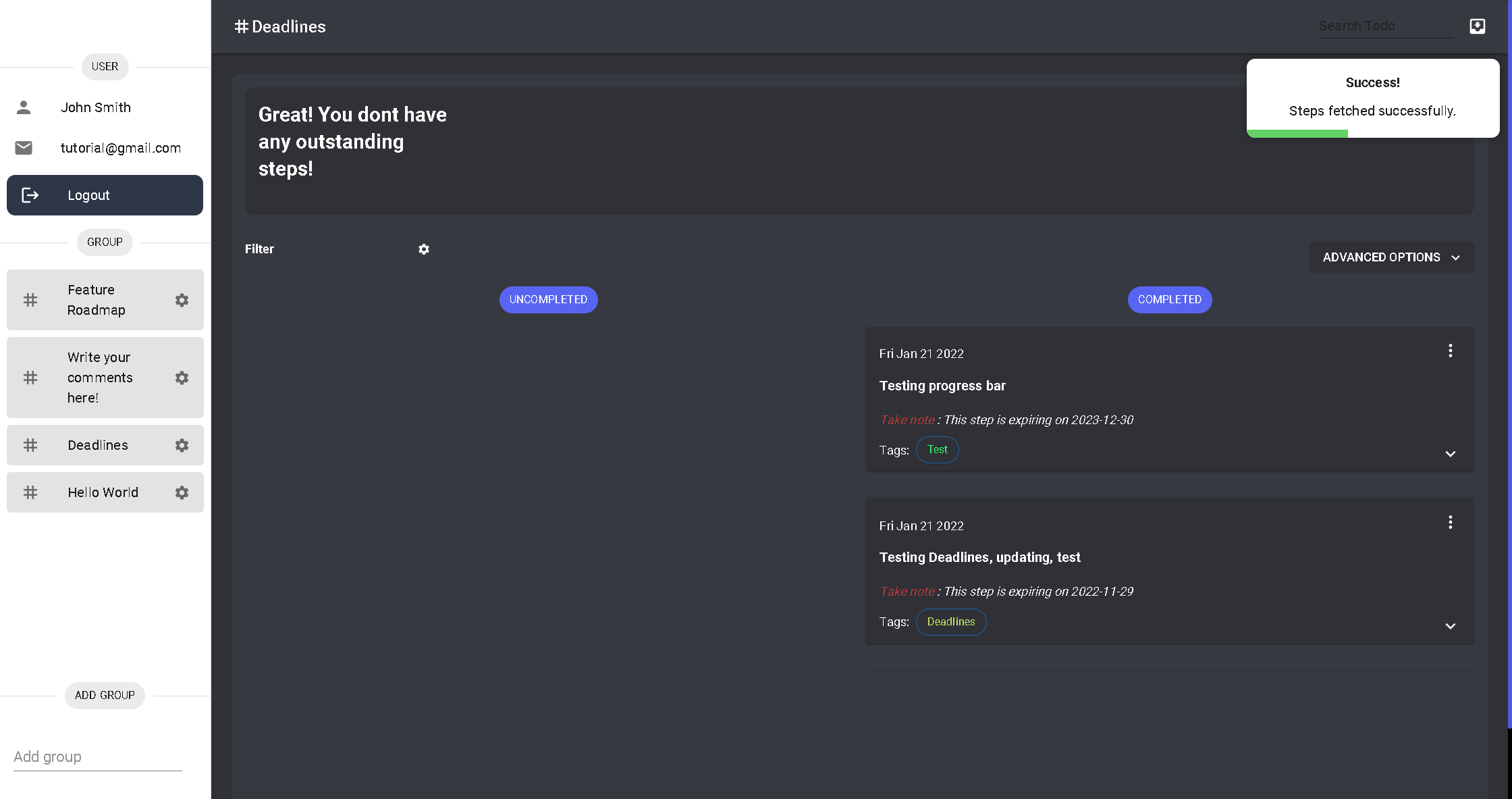Click the 'Fri Jan 21 2022' date on Testing Deadlines card
Screen dimensions: 1512x799
[x=921, y=526]
